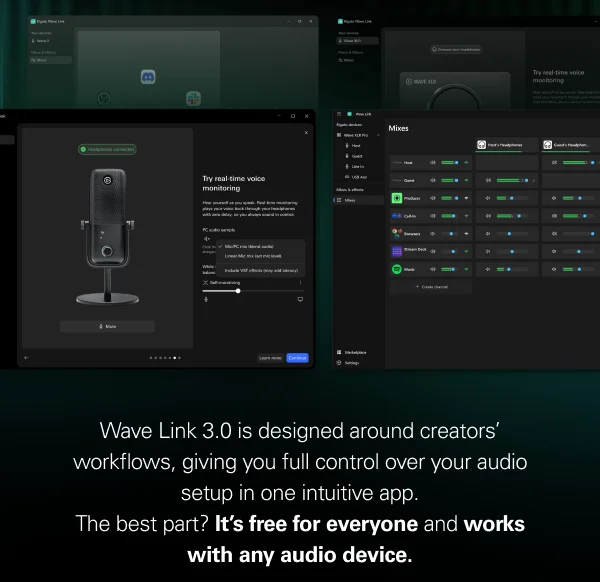Click the Browsers channel Chrome icon cluster
The height and width of the screenshot is (582, 600).
(397, 233)
